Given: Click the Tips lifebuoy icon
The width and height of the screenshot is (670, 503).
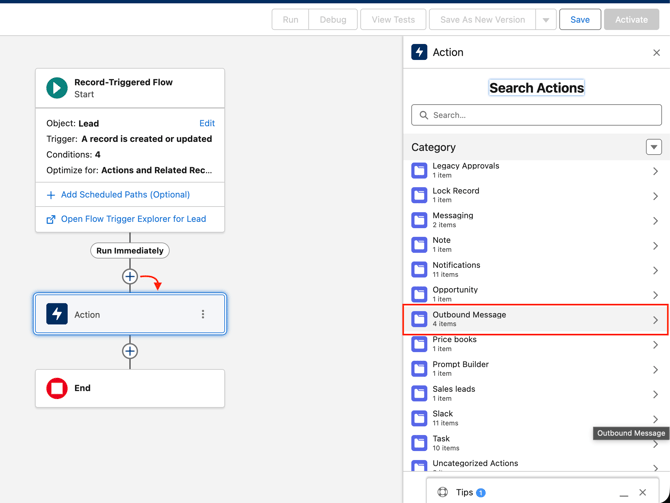Looking at the screenshot, I should pos(443,492).
